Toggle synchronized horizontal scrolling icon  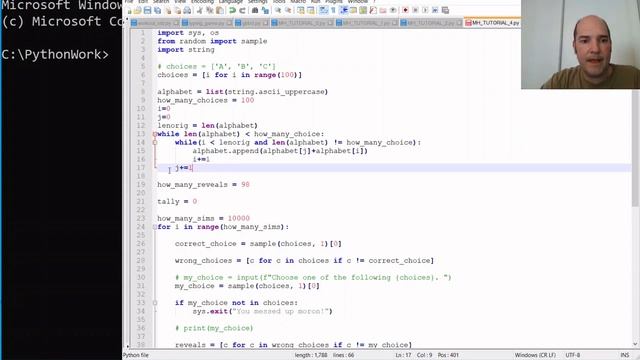tap(311, 10)
